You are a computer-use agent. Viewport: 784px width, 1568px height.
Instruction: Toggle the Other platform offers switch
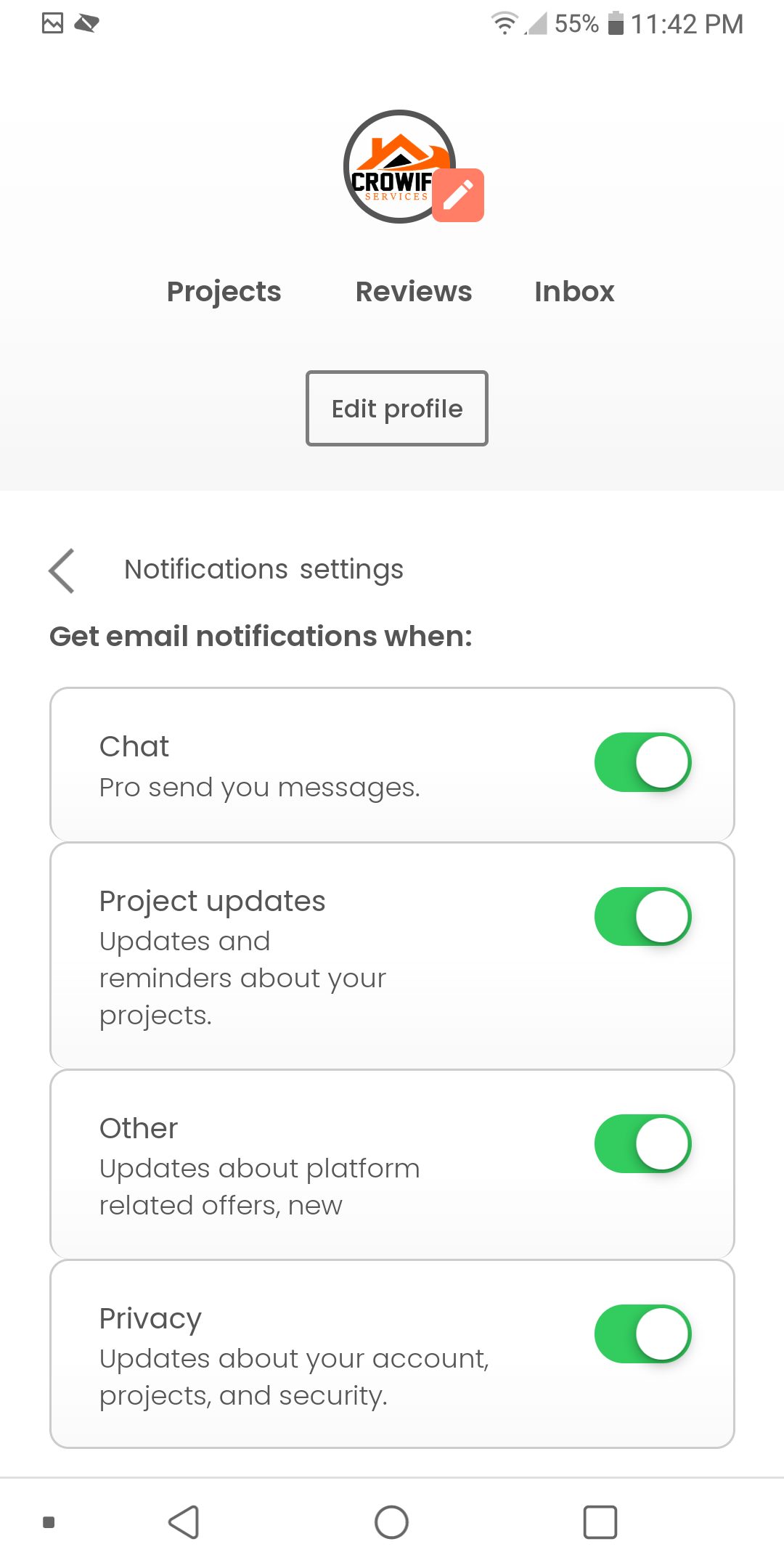(642, 1144)
